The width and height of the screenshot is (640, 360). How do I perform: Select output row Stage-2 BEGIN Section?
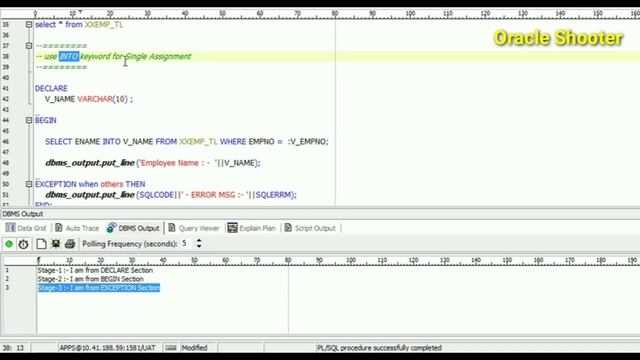[x=90, y=279]
